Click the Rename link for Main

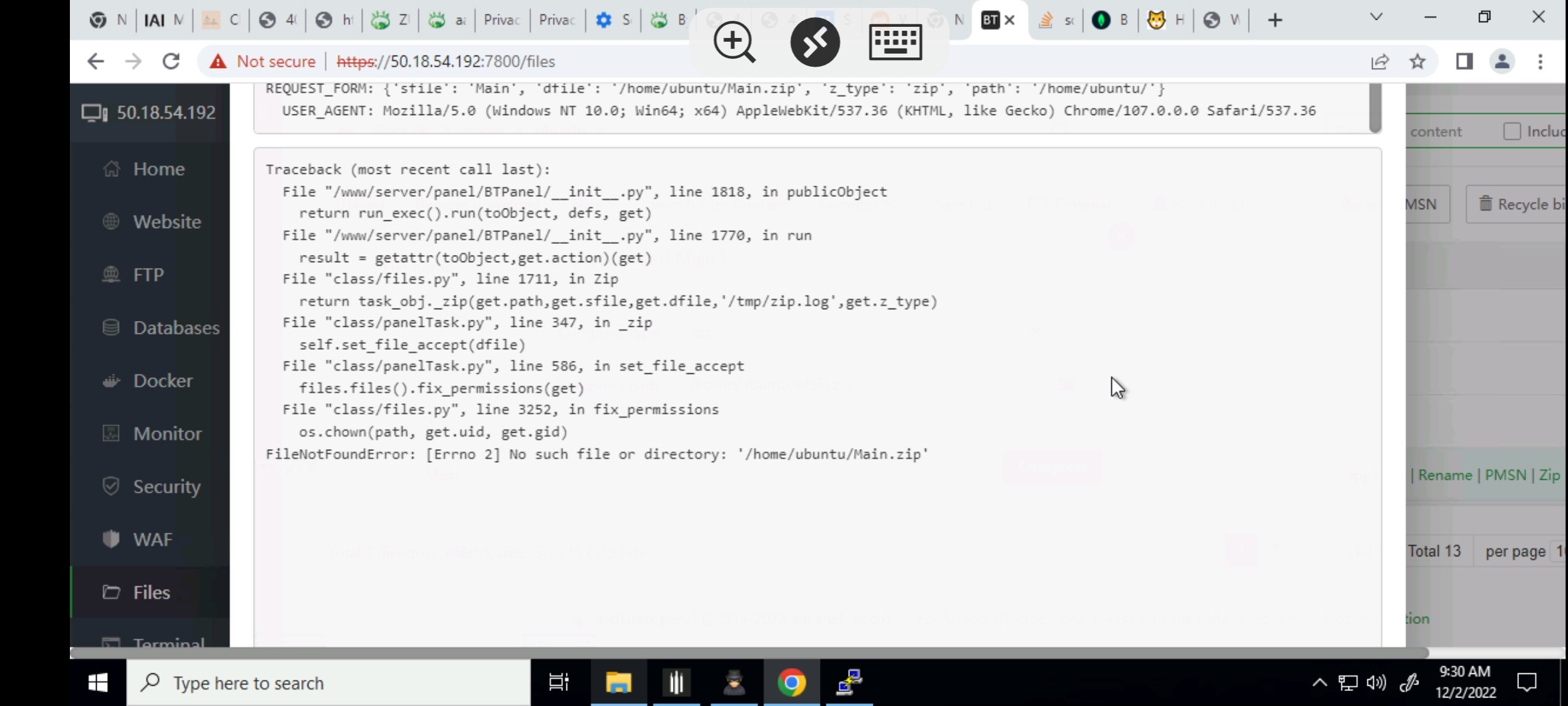tap(1445, 476)
